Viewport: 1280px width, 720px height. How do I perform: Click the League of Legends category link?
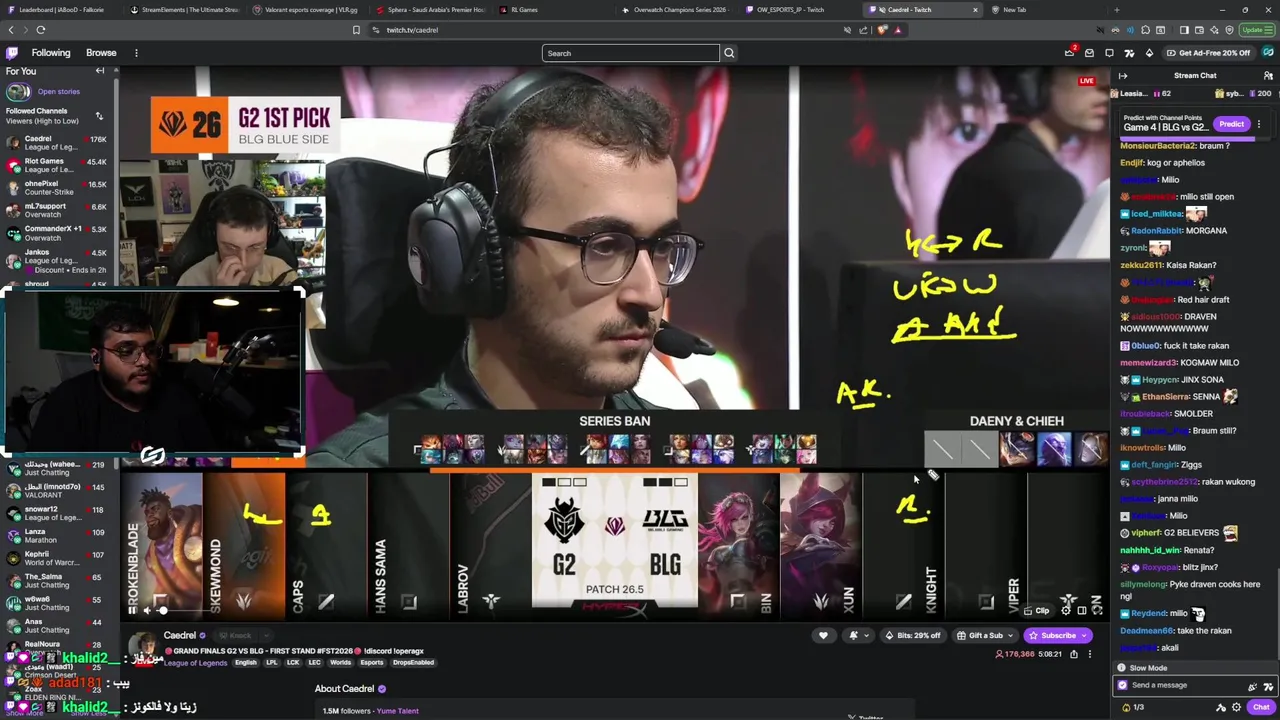point(196,662)
